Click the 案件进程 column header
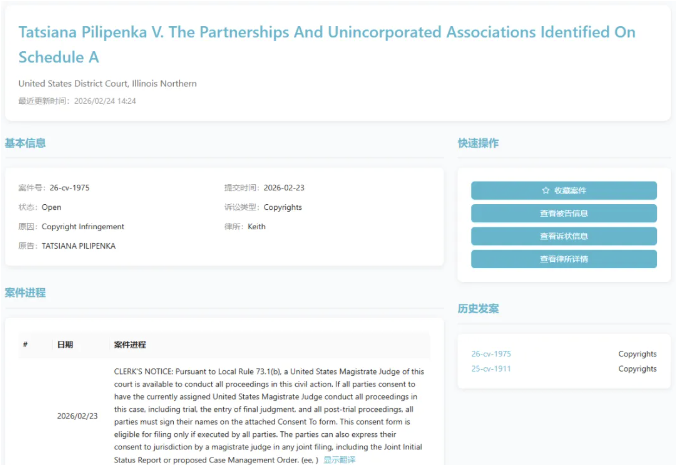 pos(130,344)
